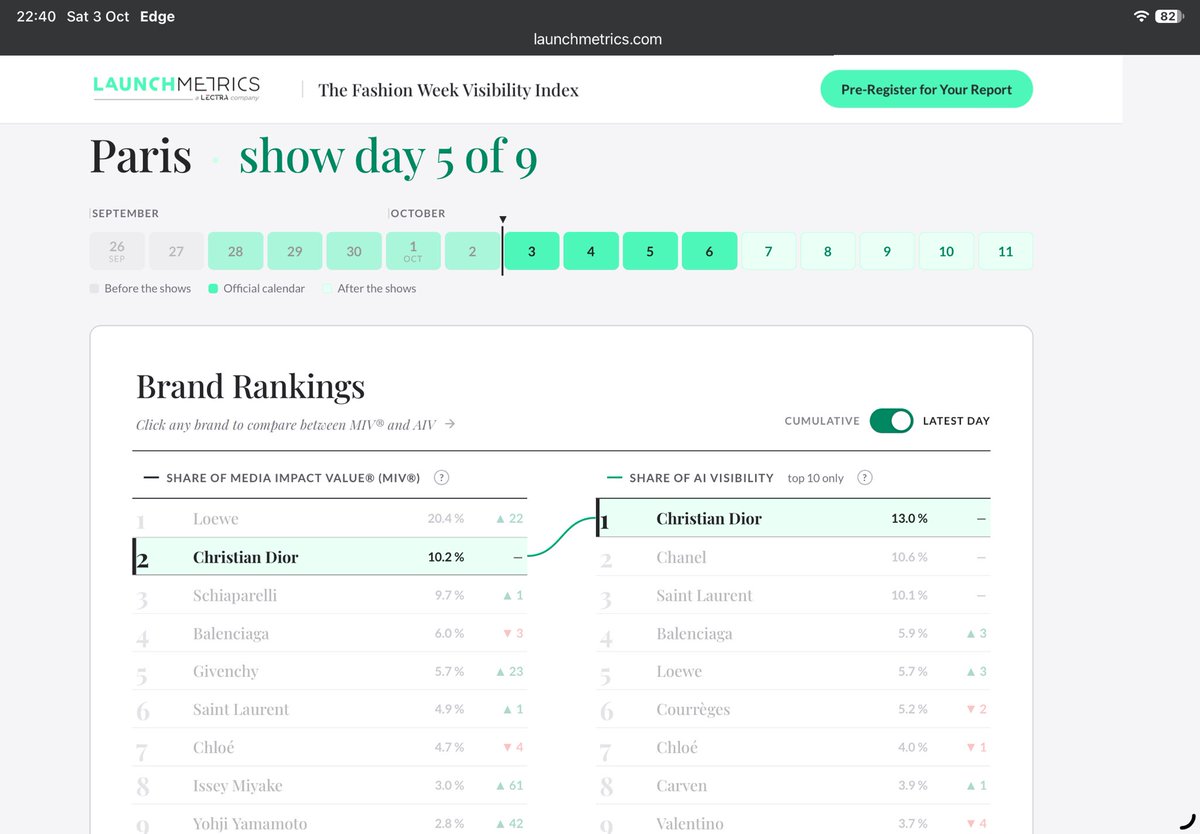The image size is (1200, 834).
Task: Open Saint Laurent in the AI Visibility ranking
Action: [794, 595]
